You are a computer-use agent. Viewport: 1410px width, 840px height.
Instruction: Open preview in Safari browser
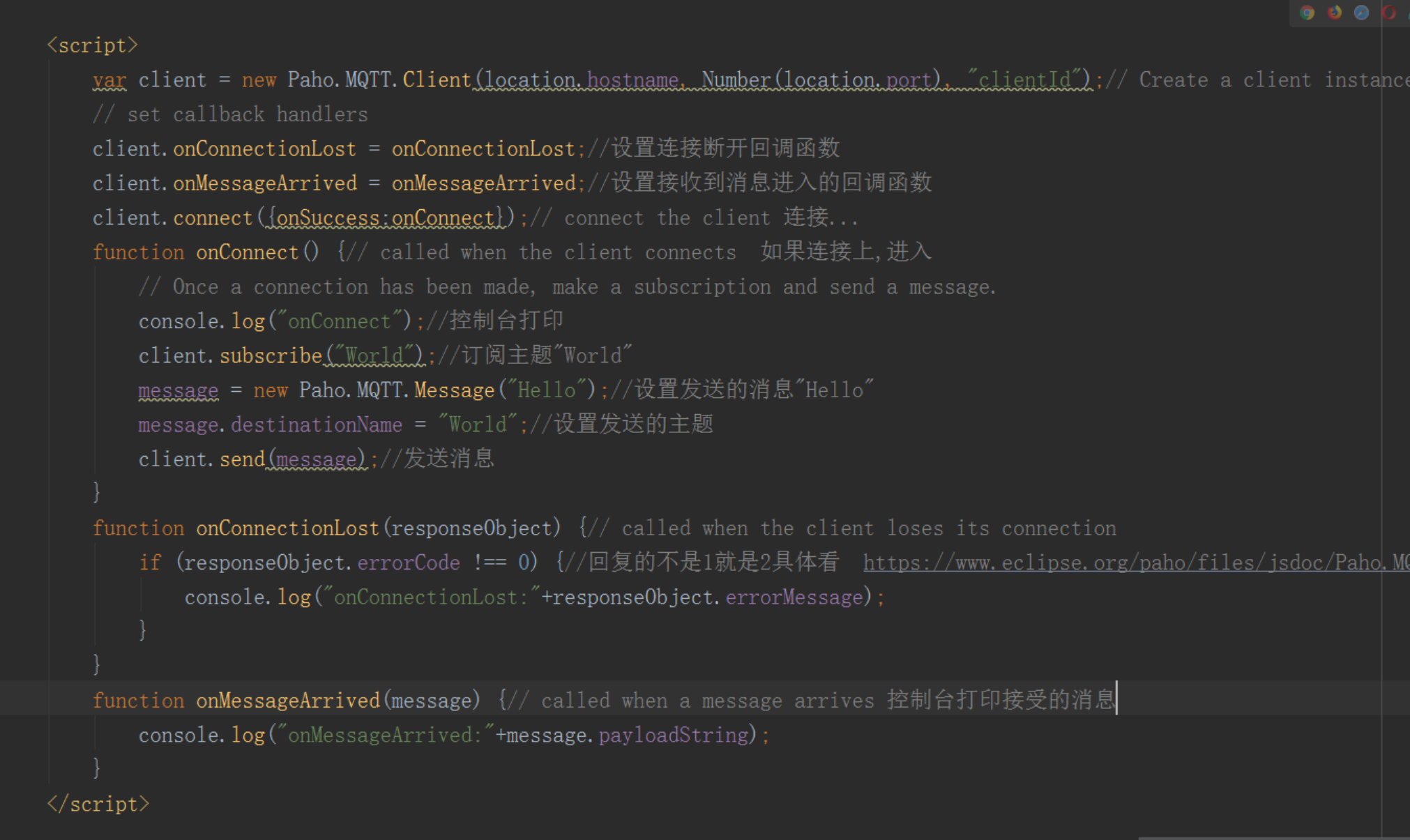tap(1361, 13)
